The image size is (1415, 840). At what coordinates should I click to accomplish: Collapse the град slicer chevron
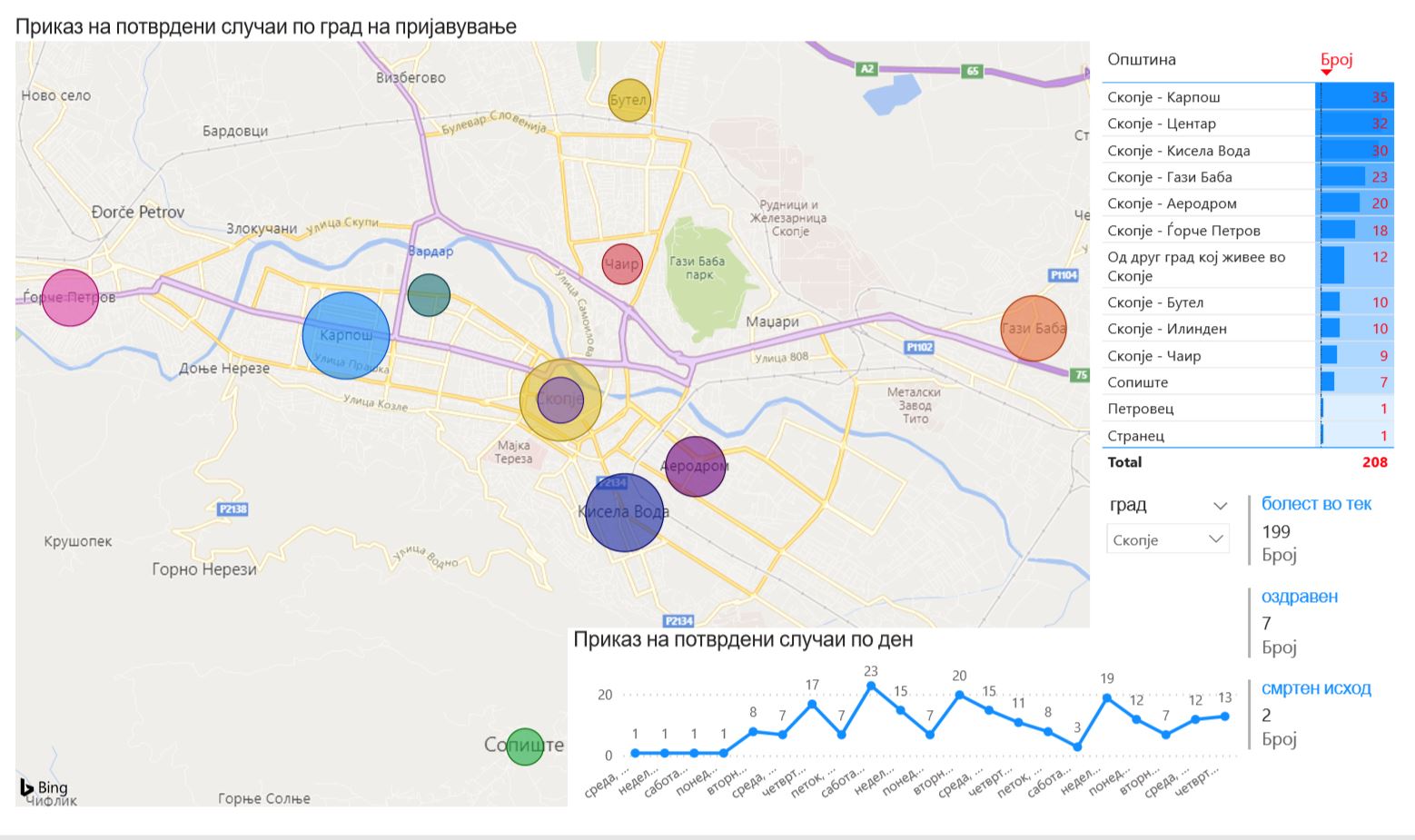(1220, 506)
